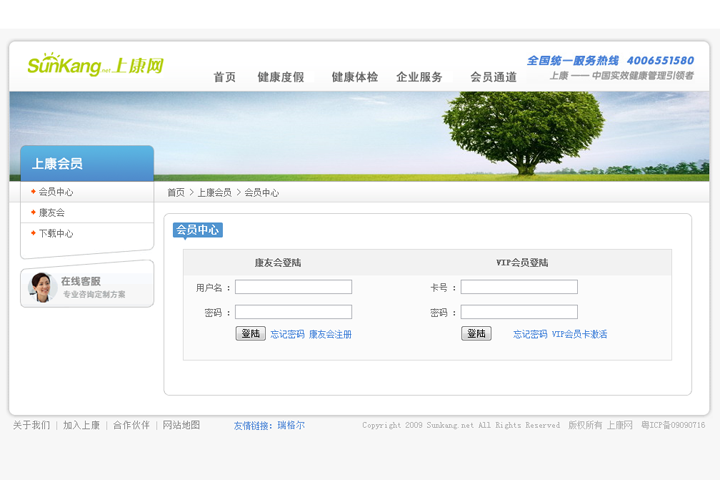Open the VIP会员卡激活 activation link
Screen dimensions: 720x480
coord(579,334)
